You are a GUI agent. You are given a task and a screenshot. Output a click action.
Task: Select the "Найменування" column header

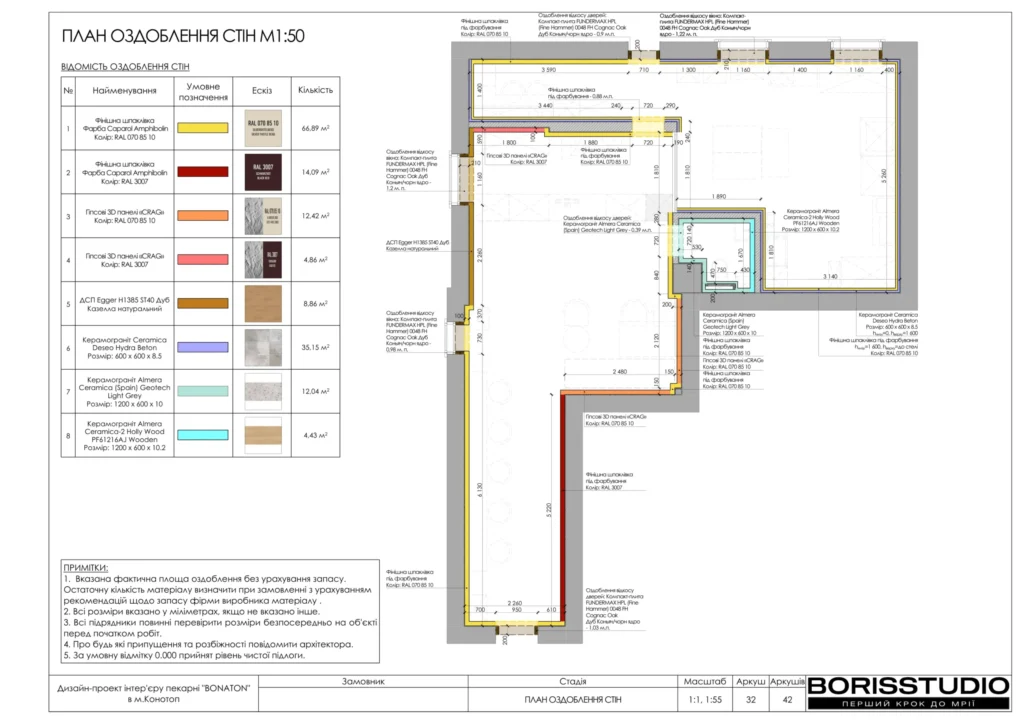[x=124, y=91]
